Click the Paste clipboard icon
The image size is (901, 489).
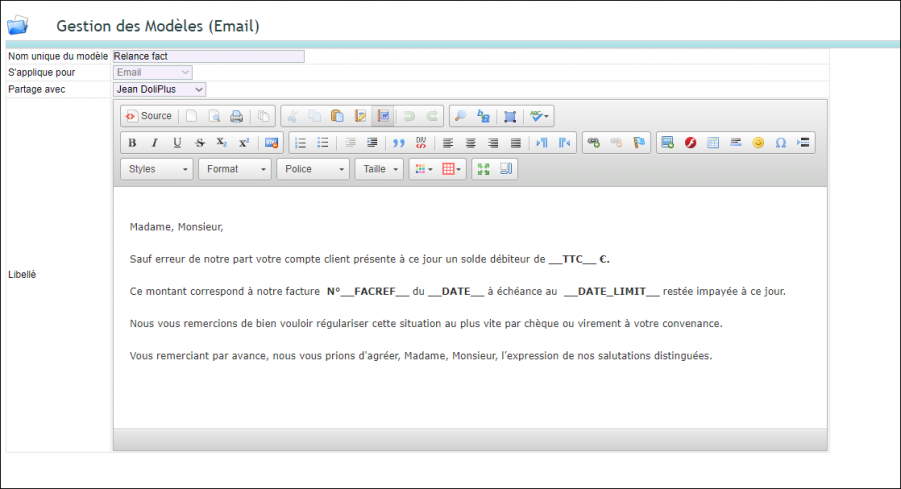pyautogui.click(x=337, y=116)
